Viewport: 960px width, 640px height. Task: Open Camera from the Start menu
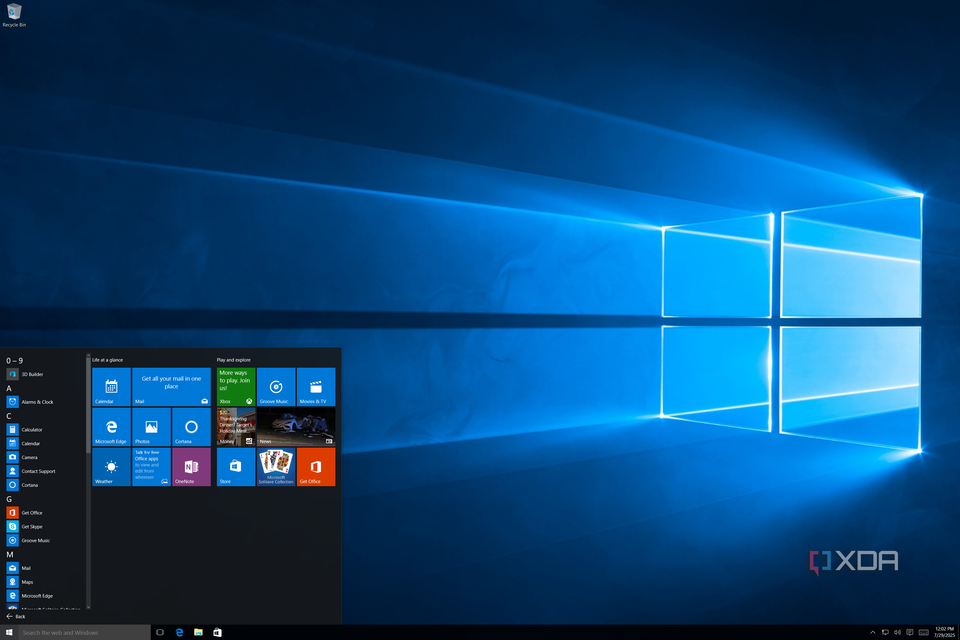tap(30, 457)
